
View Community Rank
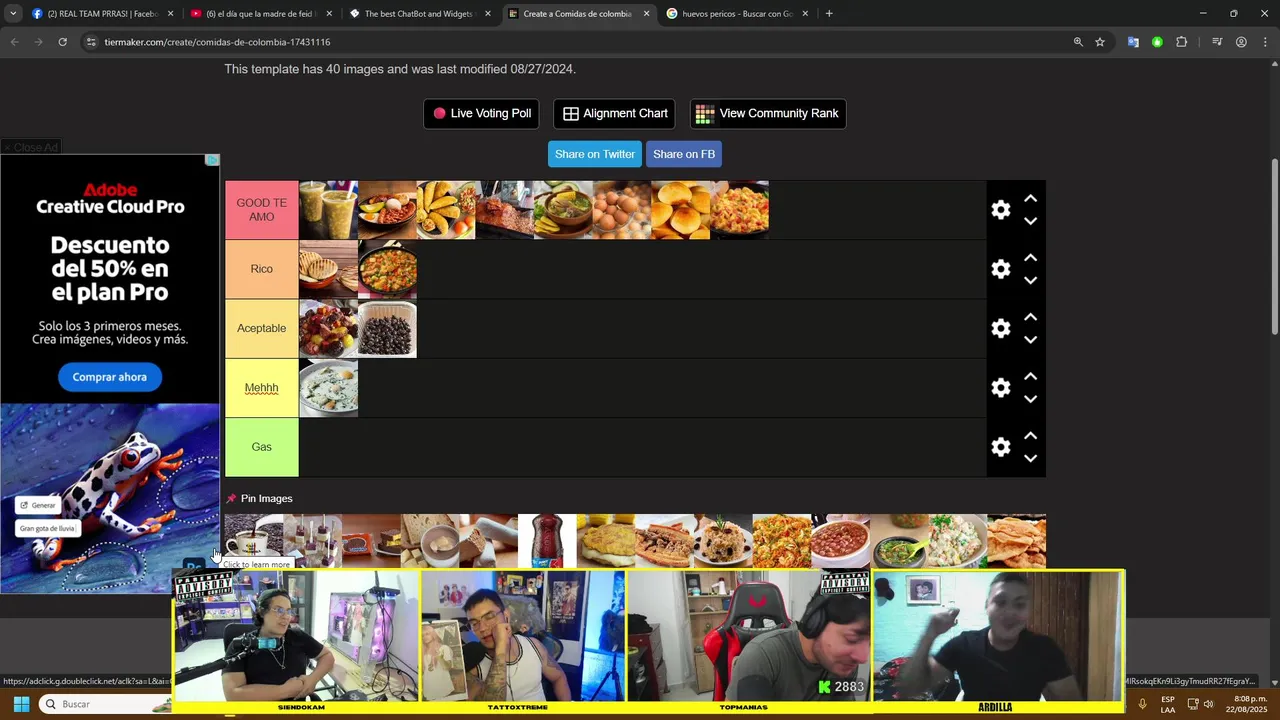(768, 113)
